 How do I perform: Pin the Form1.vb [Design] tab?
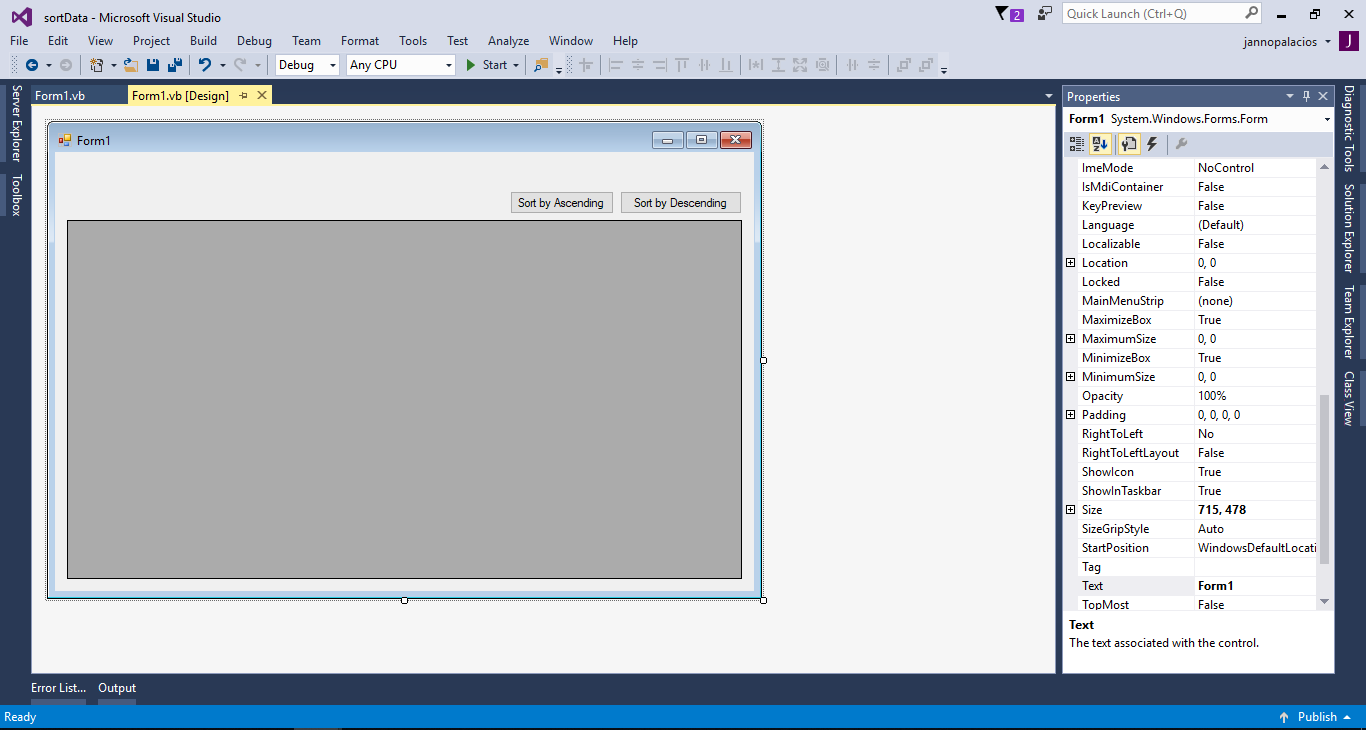[x=243, y=96]
